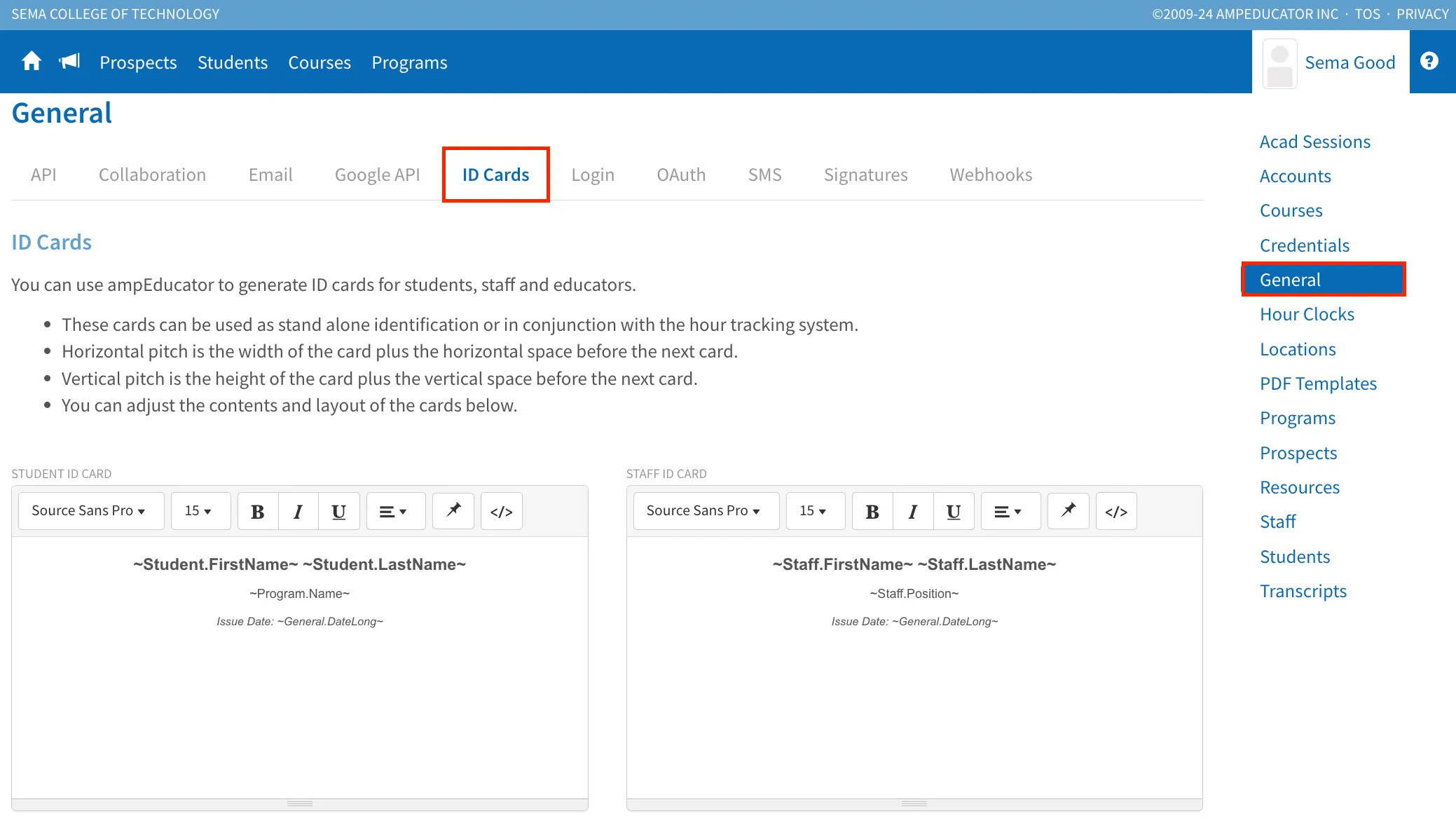Switch to the Login tab

[593, 175]
